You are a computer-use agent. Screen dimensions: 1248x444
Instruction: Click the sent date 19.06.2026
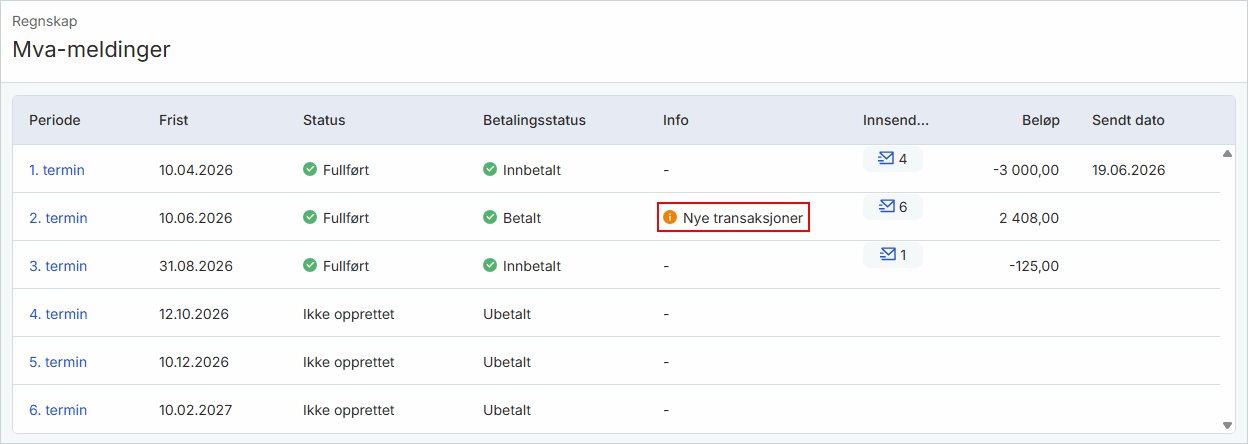1129,170
